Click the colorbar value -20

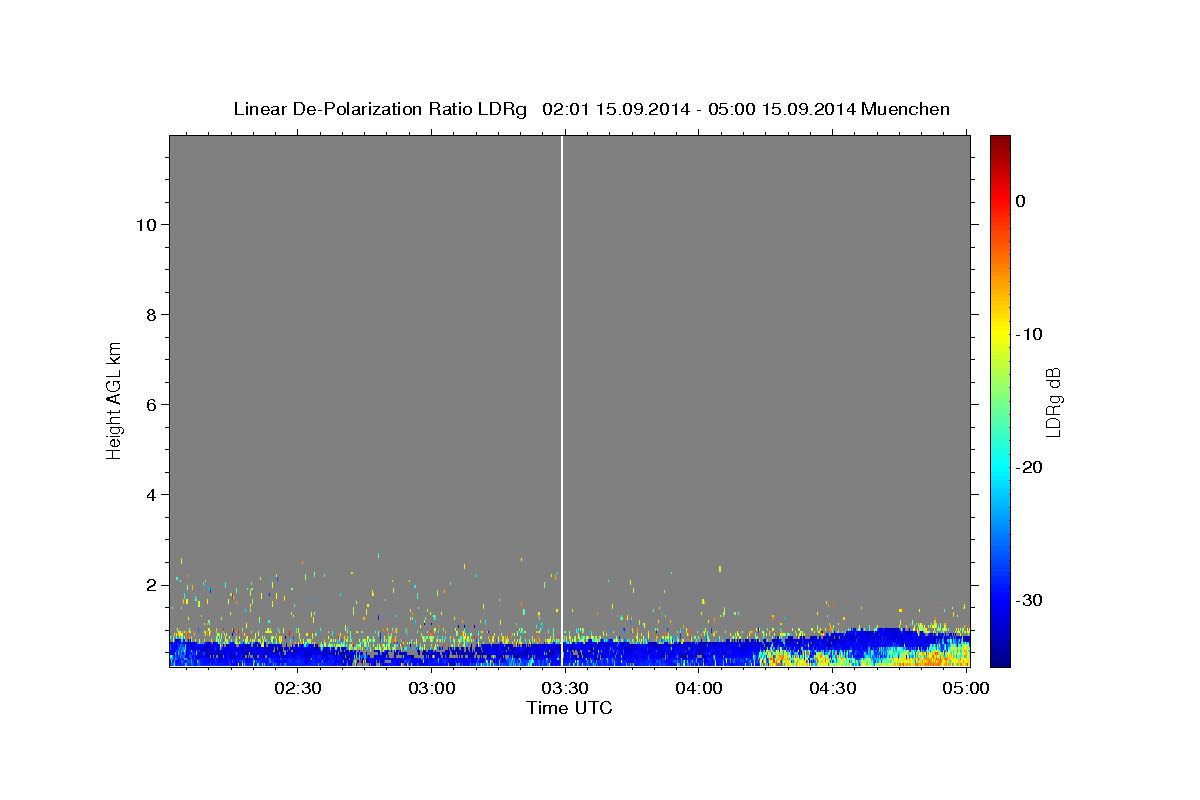[x=1029, y=467]
